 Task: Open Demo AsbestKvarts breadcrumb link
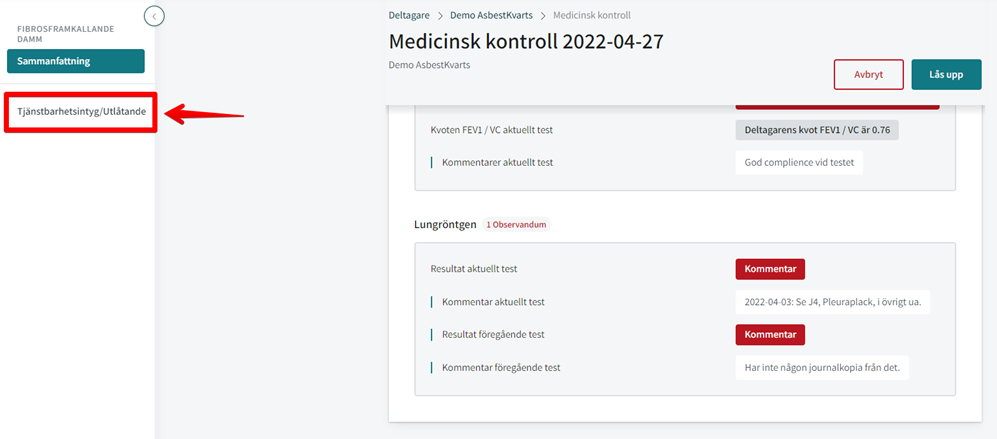coord(492,15)
